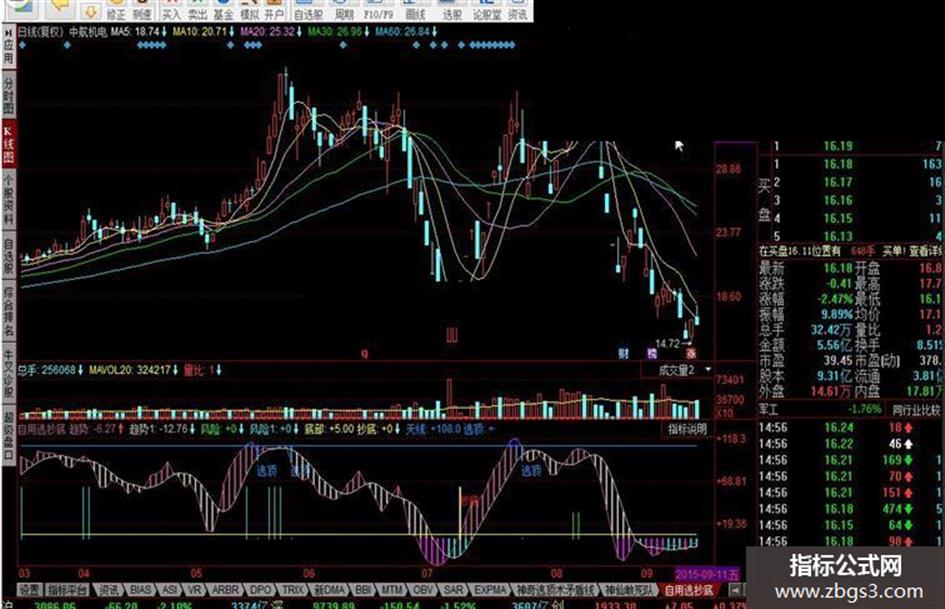Click the 指标平台 button
Image resolution: width=945 pixels, height=609 pixels.
(x=68, y=589)
